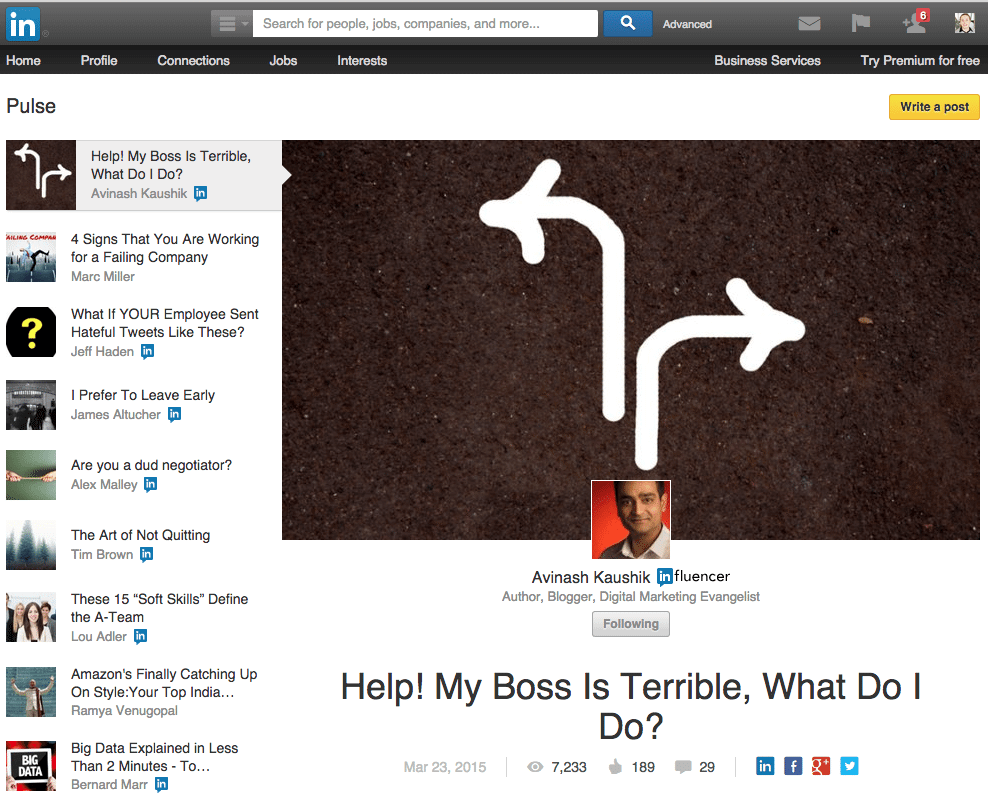Image resolution: width=988 pixels, height=801 pixels.
Task: Open the Connections menu
Action: 193,61
